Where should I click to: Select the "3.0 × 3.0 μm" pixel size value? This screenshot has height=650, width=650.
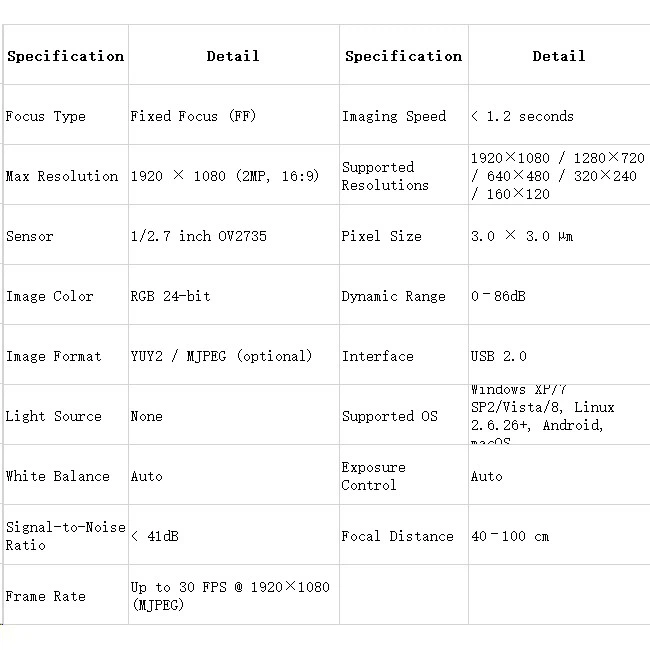(x=521, y=236)
